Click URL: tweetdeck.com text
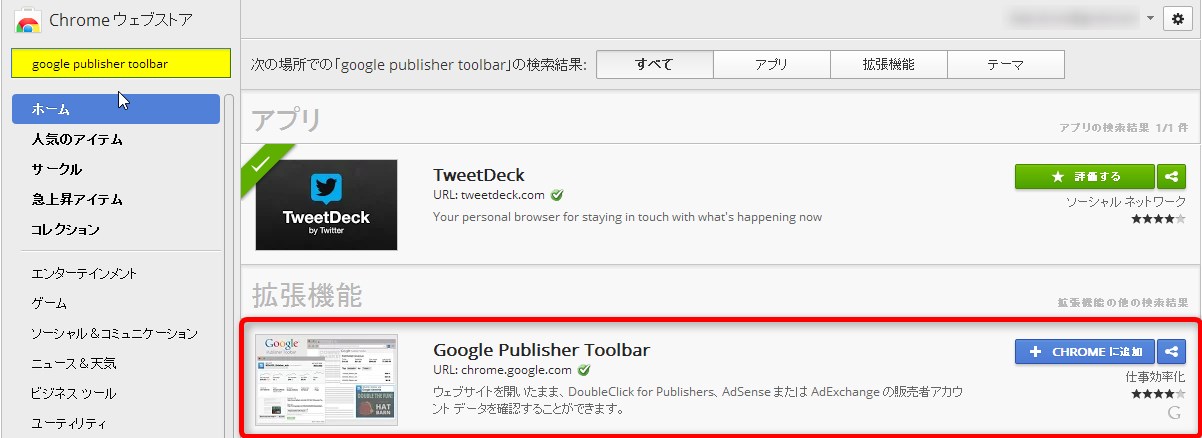Viewport: 1202px width, 438px height. pos(489,195)
